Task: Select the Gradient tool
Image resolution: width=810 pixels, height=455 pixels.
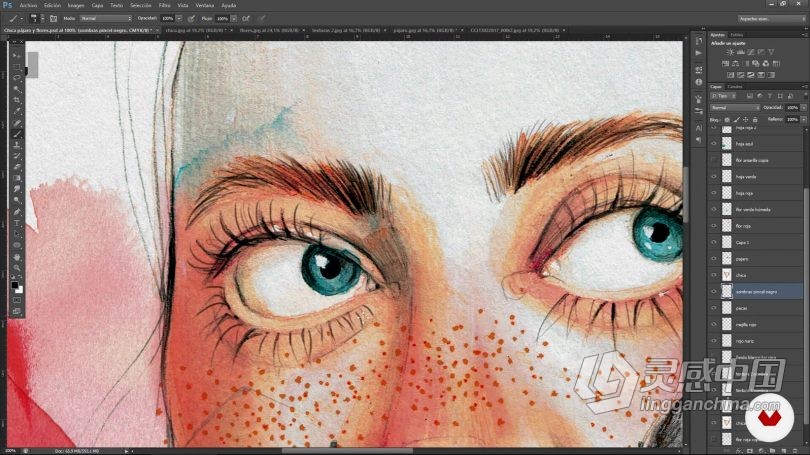Action: [x=17, y=178]
